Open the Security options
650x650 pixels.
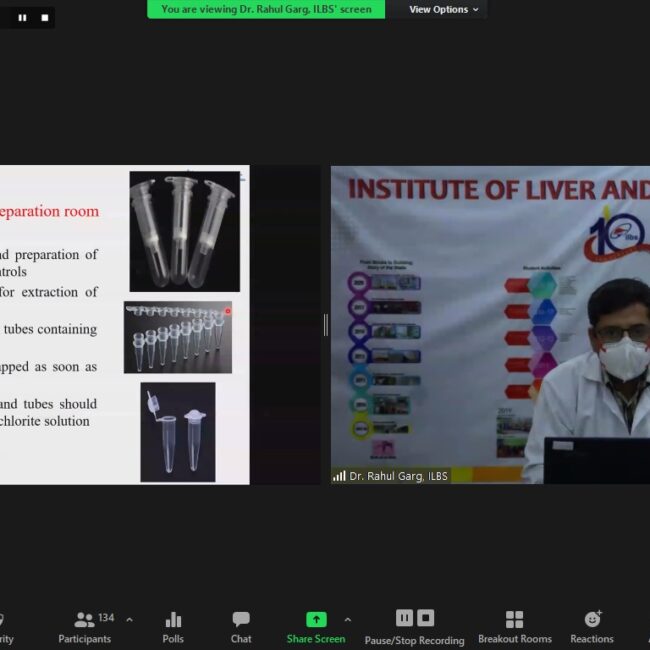tap(3, 627)
